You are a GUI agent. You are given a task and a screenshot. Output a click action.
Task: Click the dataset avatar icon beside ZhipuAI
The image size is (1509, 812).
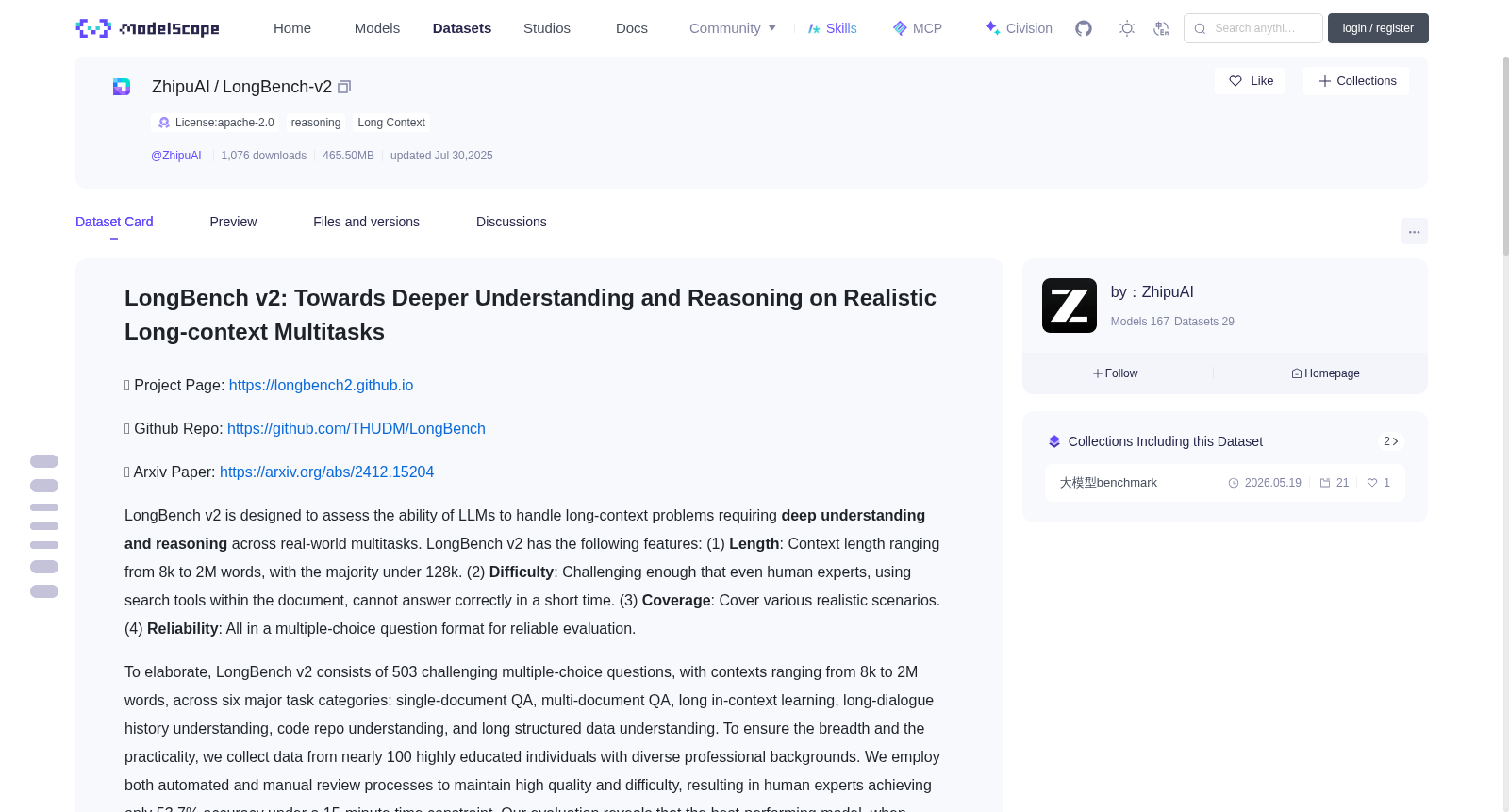[122, 87]
